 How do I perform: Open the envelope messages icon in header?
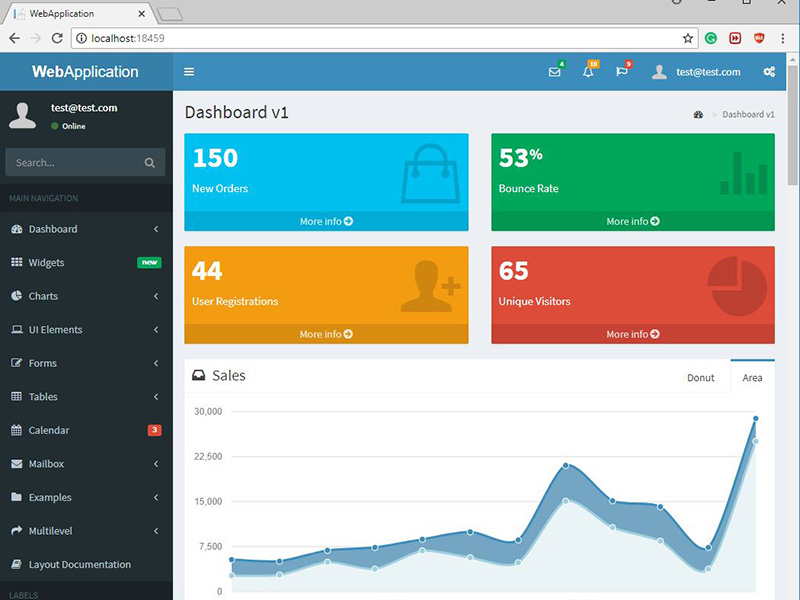554,72
